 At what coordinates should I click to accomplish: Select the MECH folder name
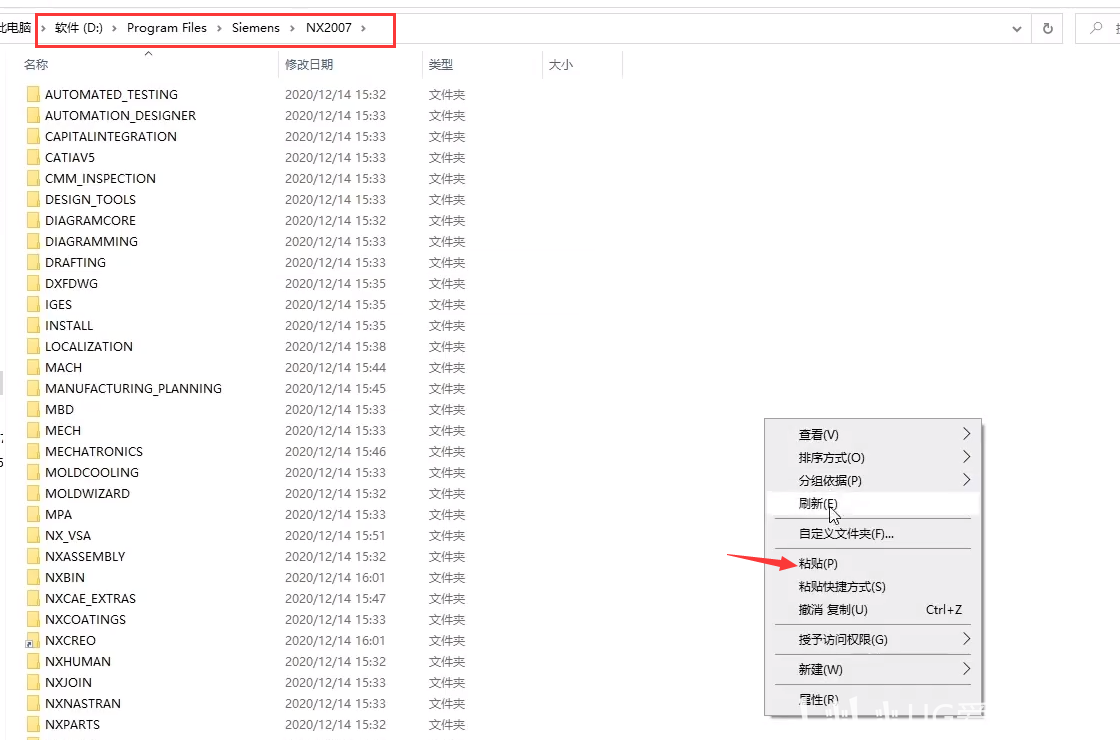pyautogui.click(x=63, y=431)
